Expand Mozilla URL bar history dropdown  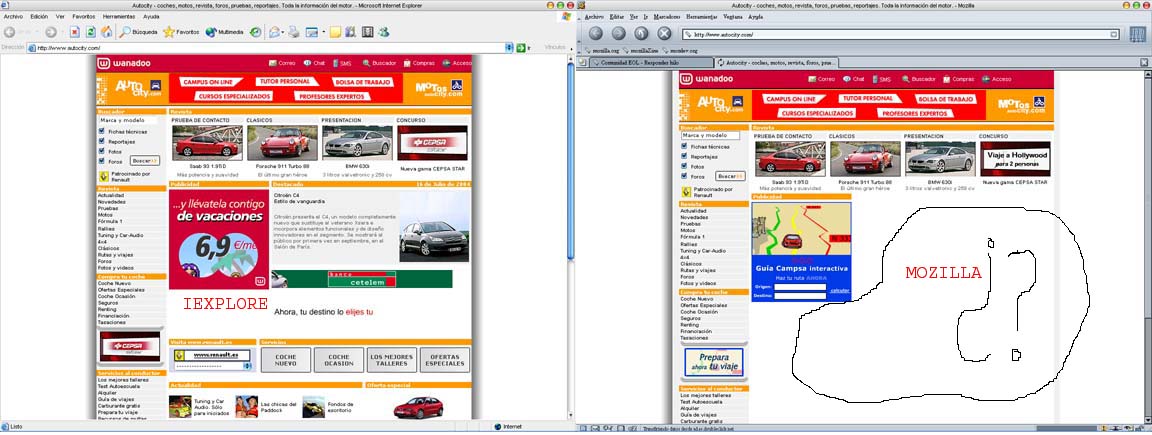click(1115, 34)
